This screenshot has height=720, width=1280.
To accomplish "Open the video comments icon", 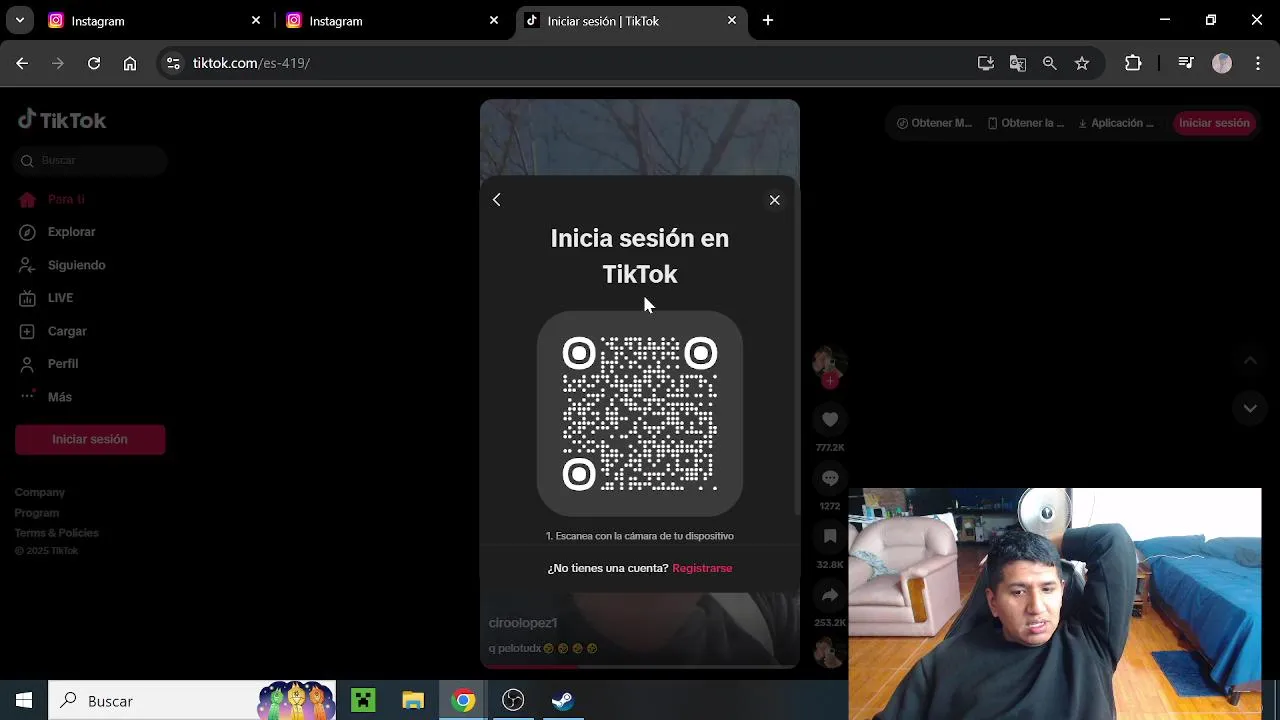I will click(x=830, y=478).
